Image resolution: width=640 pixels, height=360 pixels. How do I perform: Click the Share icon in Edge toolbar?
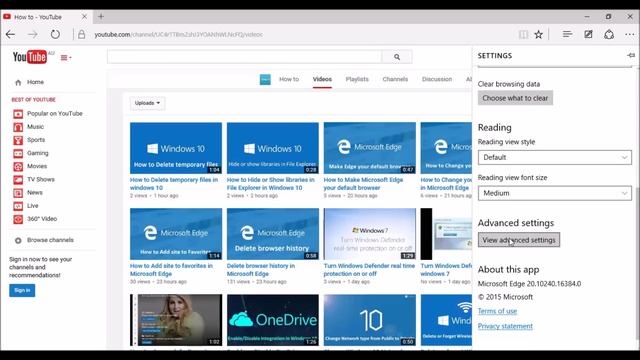[609, 35]
